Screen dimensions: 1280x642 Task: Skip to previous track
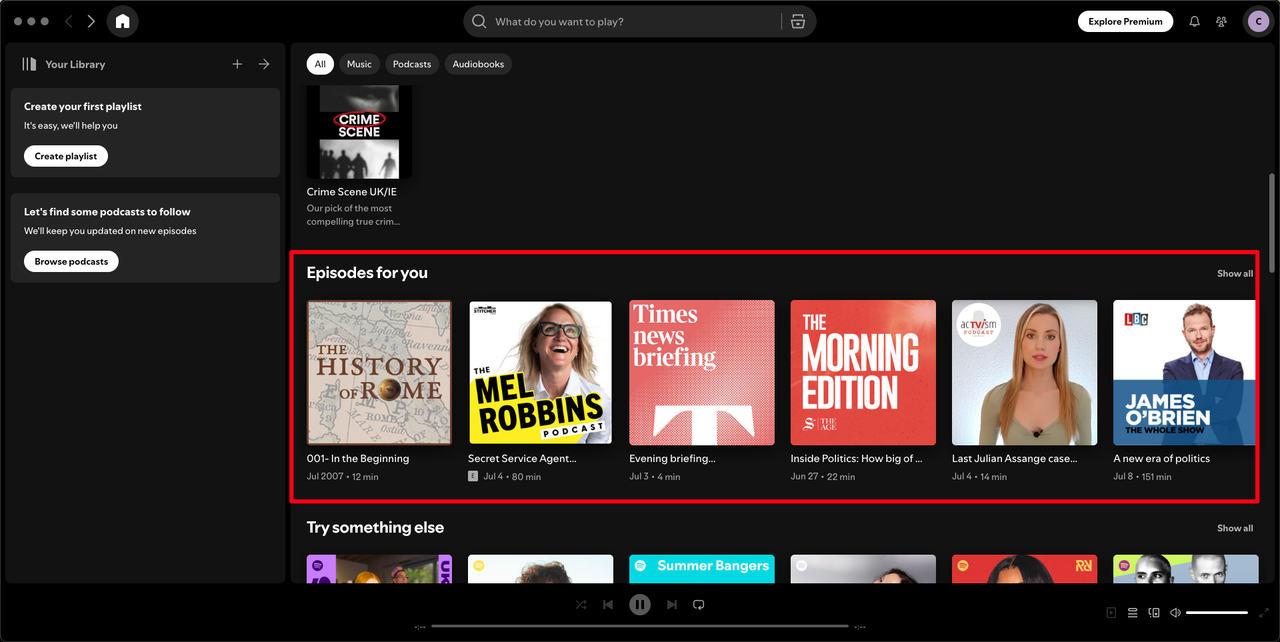point(608,604)
